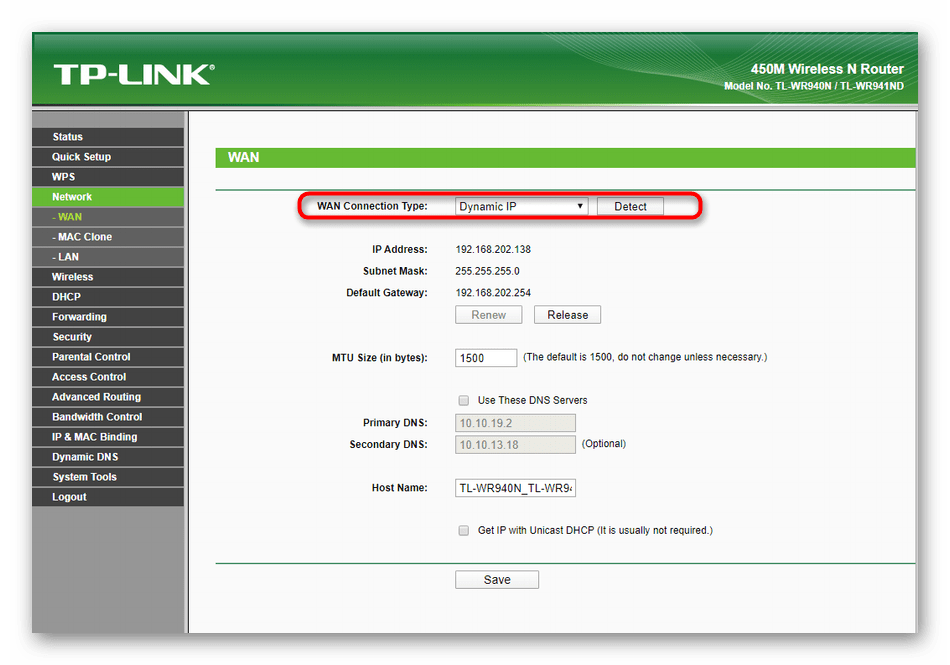This screenshot has height=665, width=950.
Task: Open Advanced Routing in the sidebar
Action: pyautogui.click(x=108, y=397)
